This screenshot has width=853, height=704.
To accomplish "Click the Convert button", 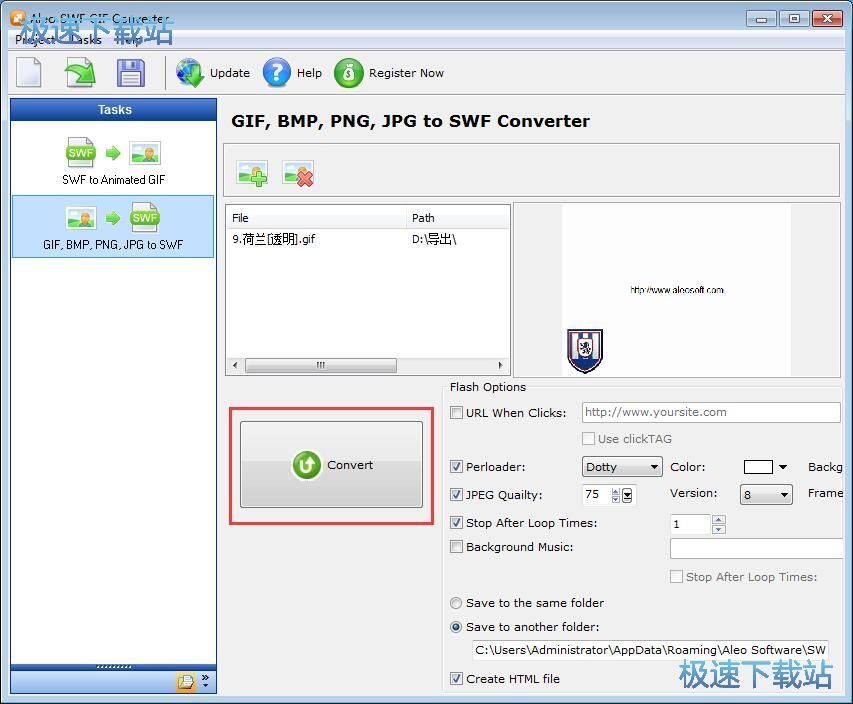I will click(x=331, y=465).
